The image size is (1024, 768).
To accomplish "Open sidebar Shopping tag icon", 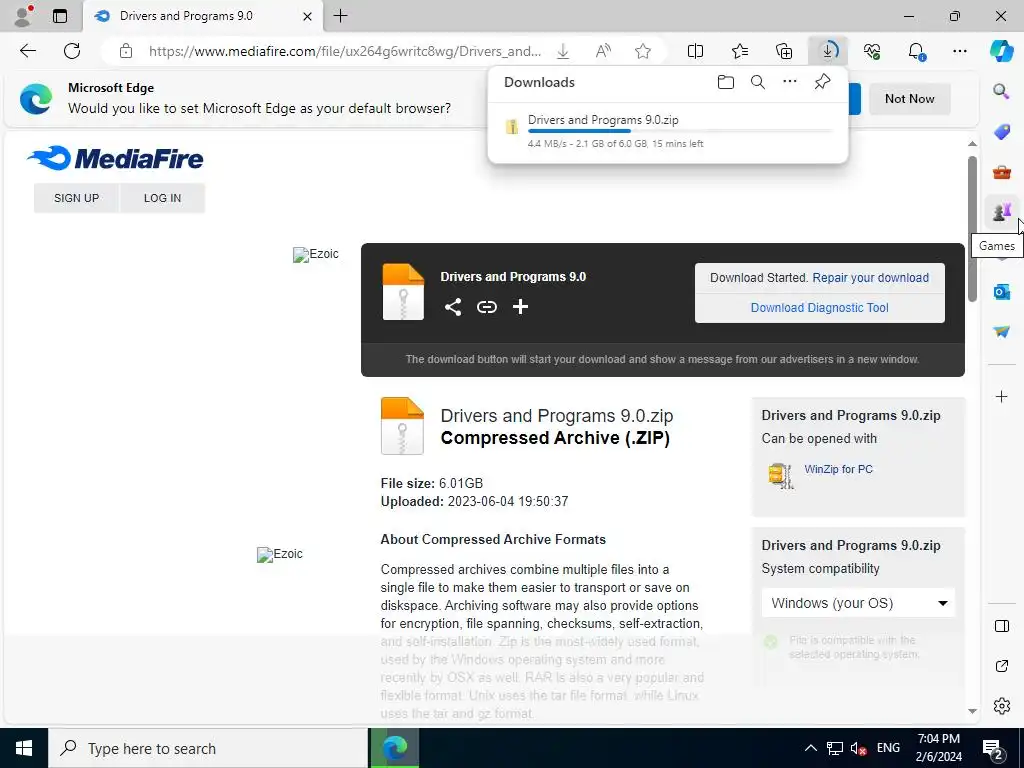I will click(1001, 131).
